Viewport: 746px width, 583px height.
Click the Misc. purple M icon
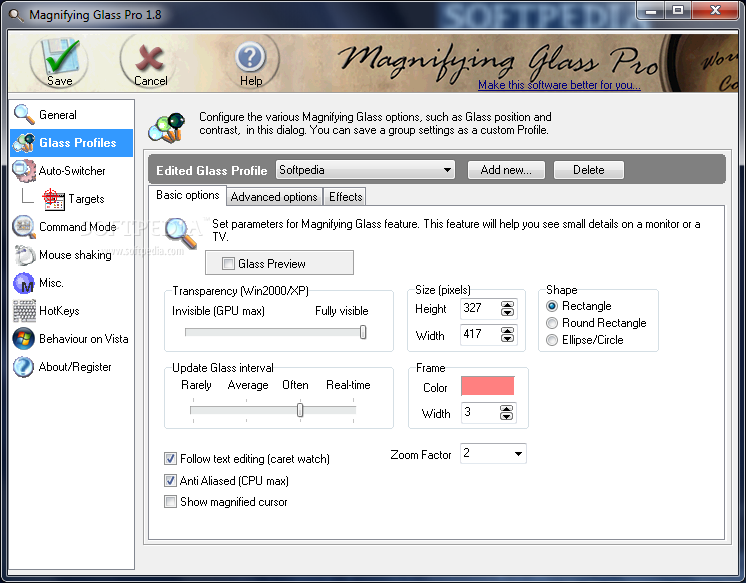(x=24, y=283)
